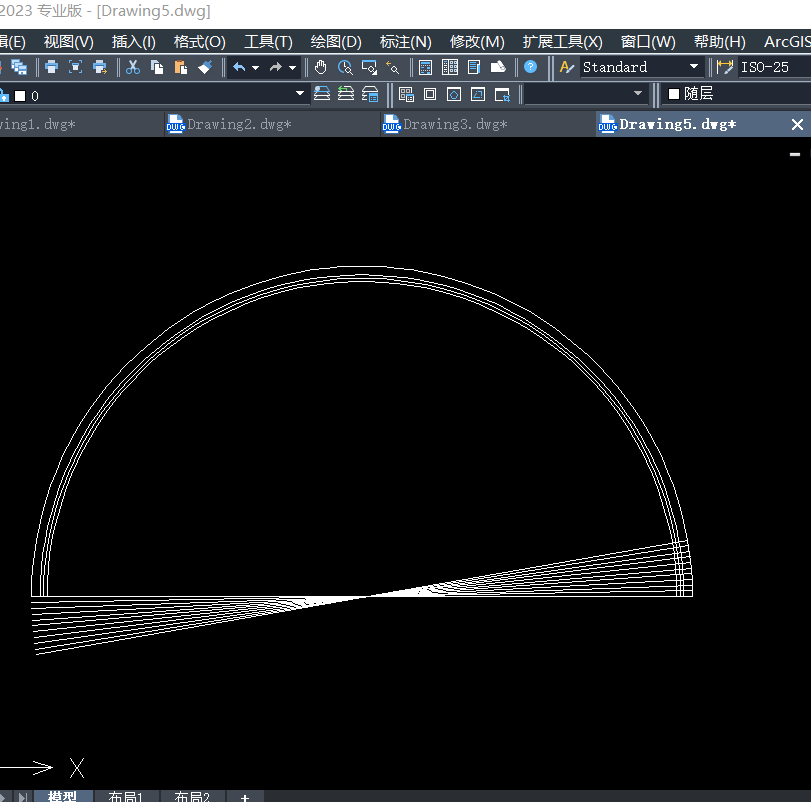Open the 格式(O) menu

(x=200, y=42)
